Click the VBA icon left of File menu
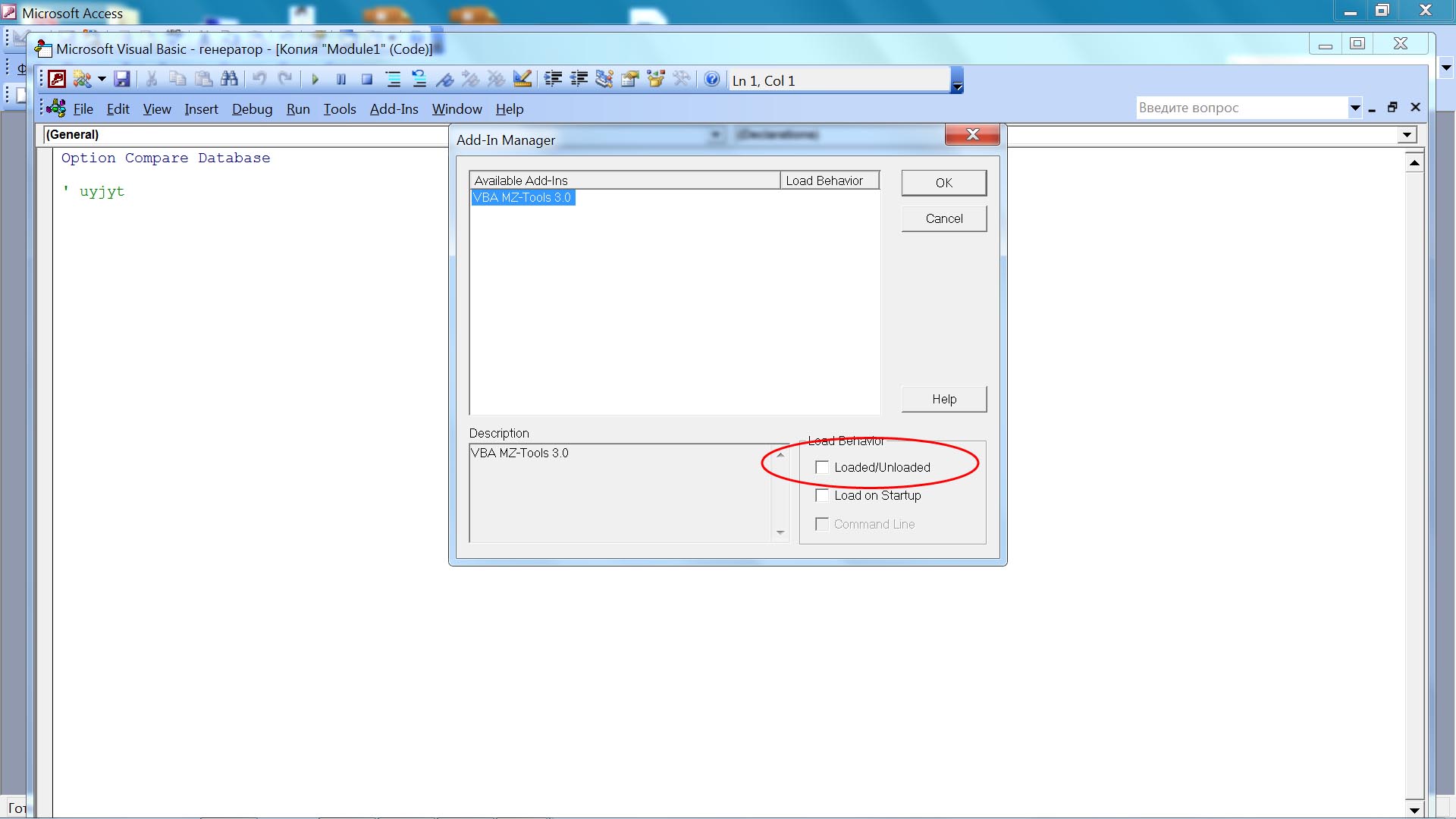 click(x=57, y=108)
